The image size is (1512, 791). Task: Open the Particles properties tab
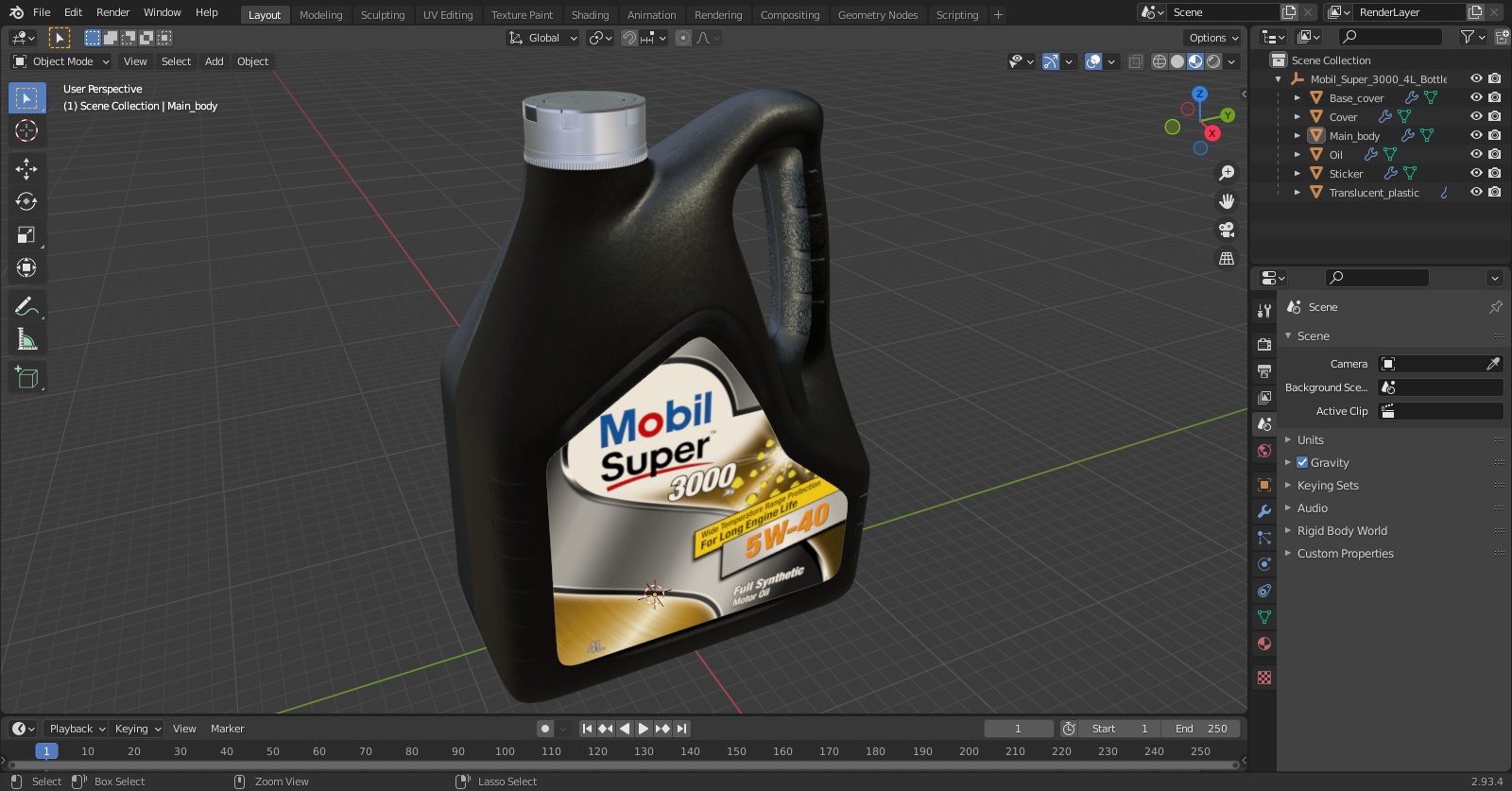pos(1264,538)
